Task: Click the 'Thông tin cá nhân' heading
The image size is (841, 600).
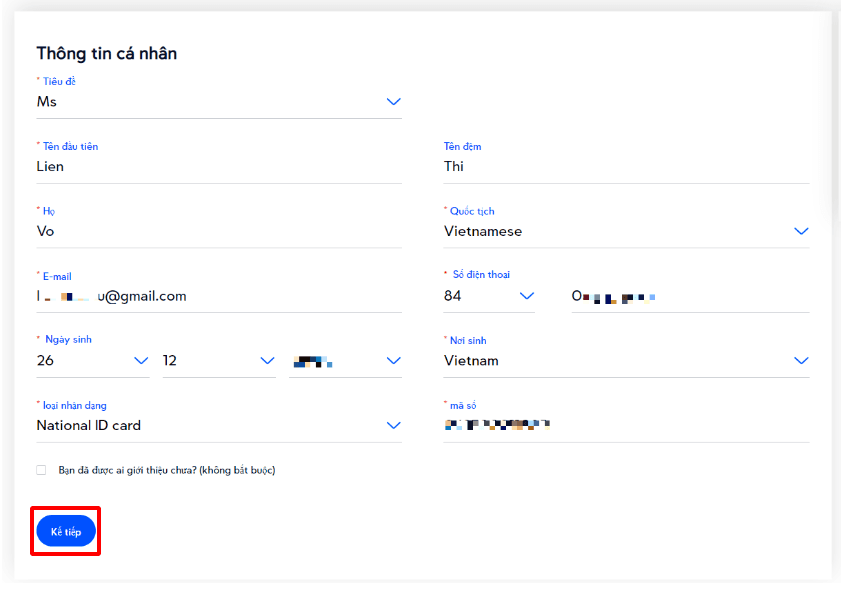Action: tap(107, 54)
